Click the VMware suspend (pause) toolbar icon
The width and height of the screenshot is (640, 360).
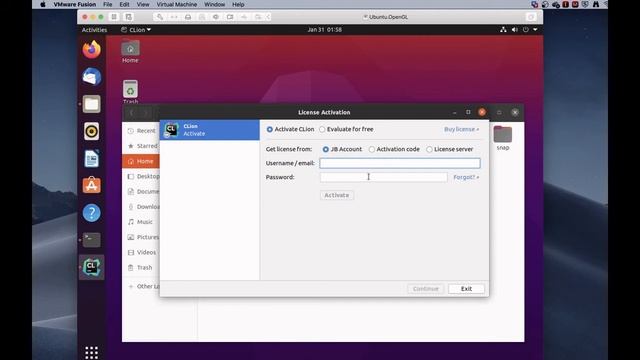[114, 17]
